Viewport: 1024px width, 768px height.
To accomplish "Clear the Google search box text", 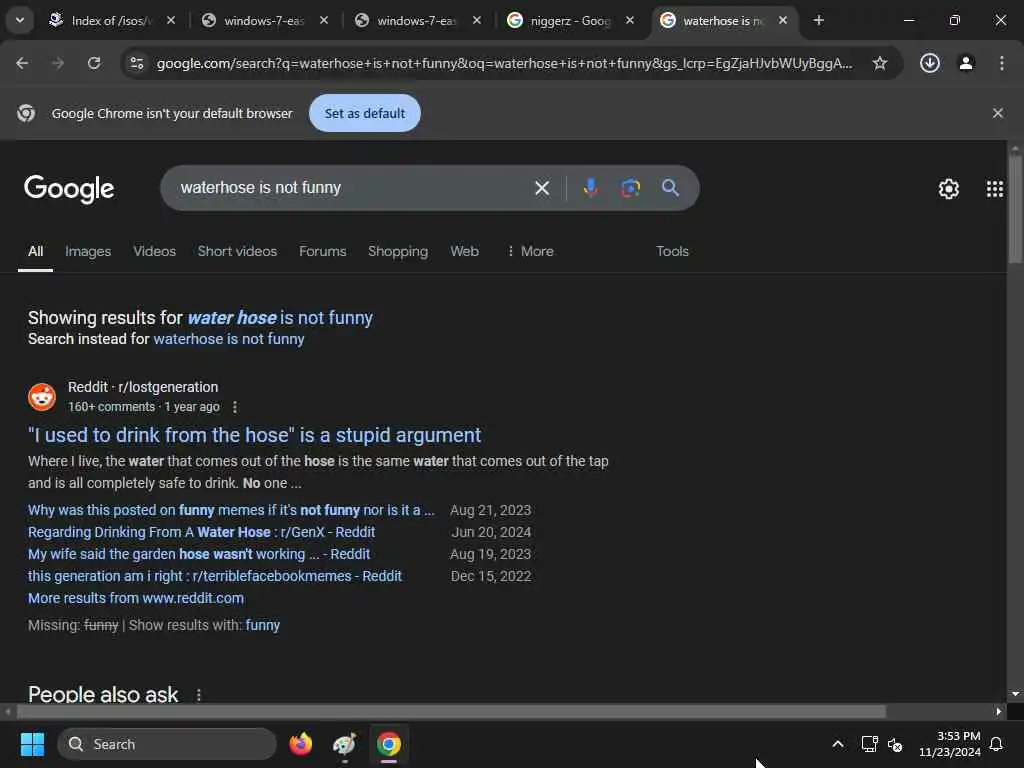I will (542, 188).
